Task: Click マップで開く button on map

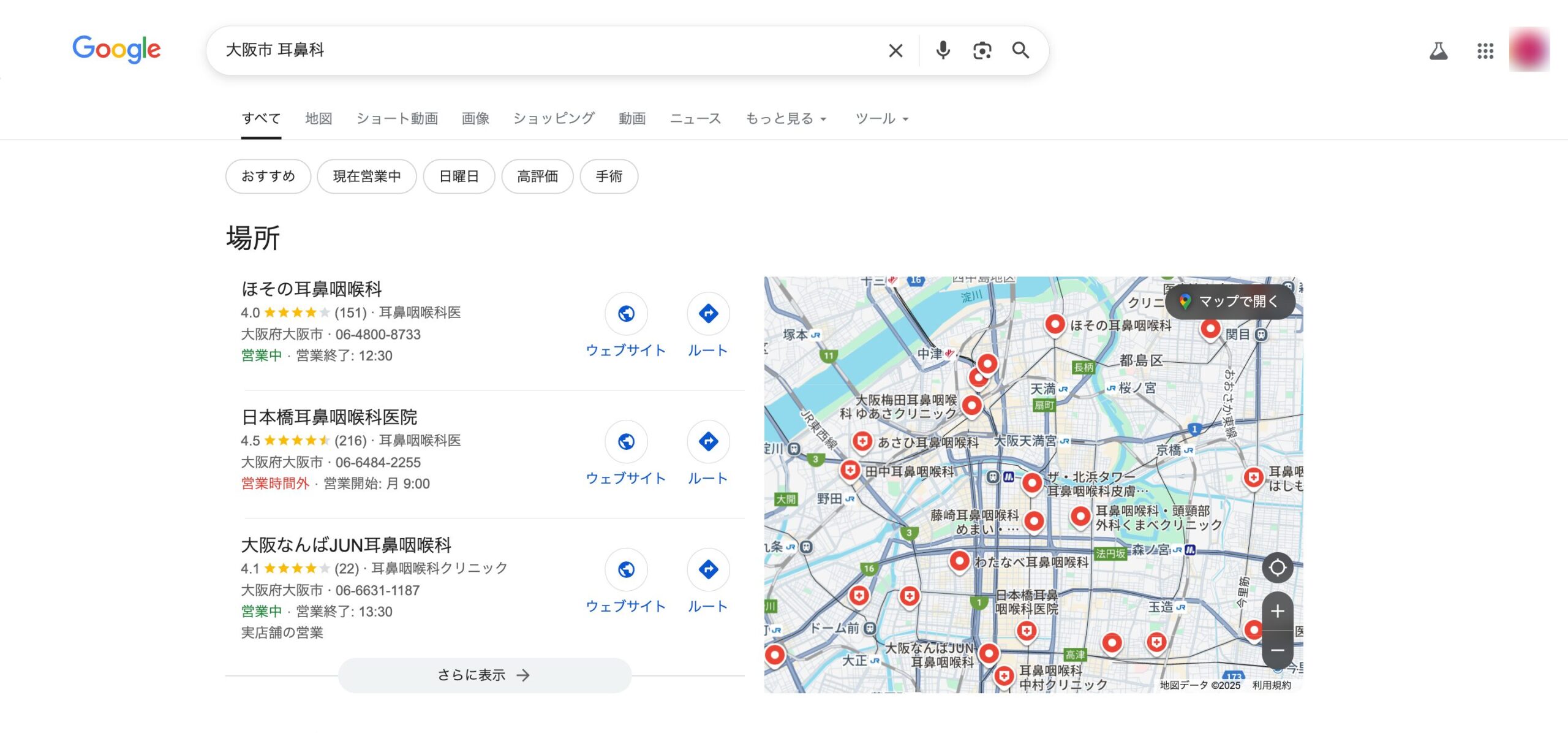Action: (x=1230, y=302)
